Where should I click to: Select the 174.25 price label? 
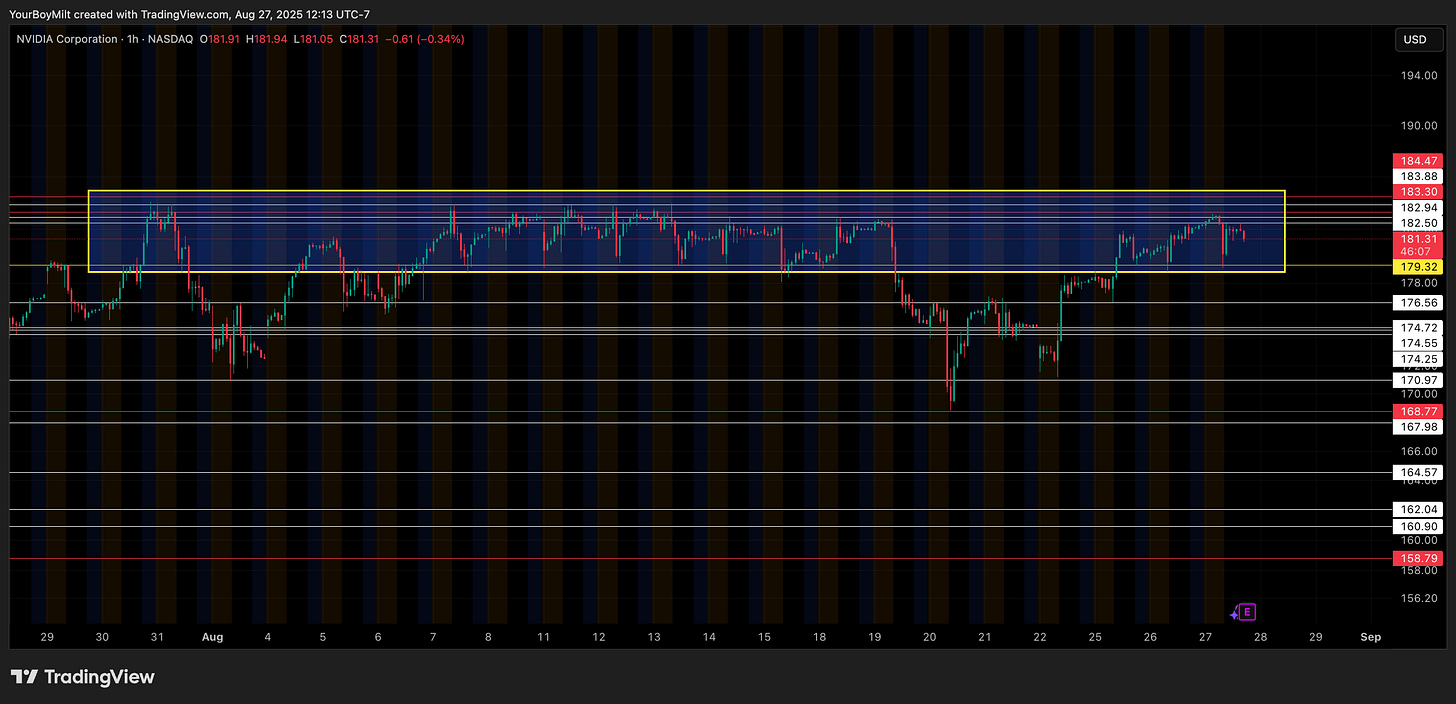(1418, 358)
